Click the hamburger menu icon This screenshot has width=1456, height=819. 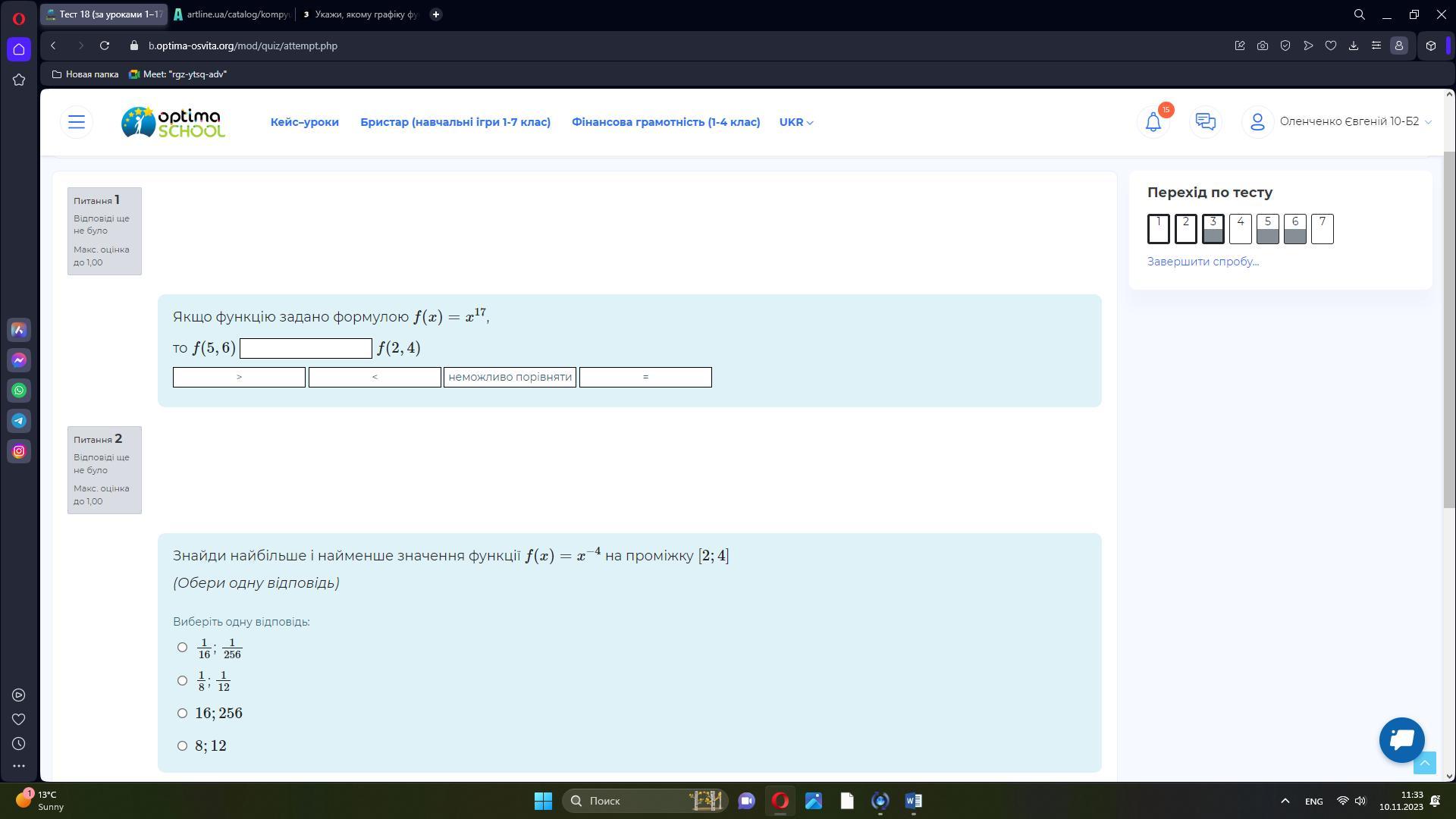[77, 122]
